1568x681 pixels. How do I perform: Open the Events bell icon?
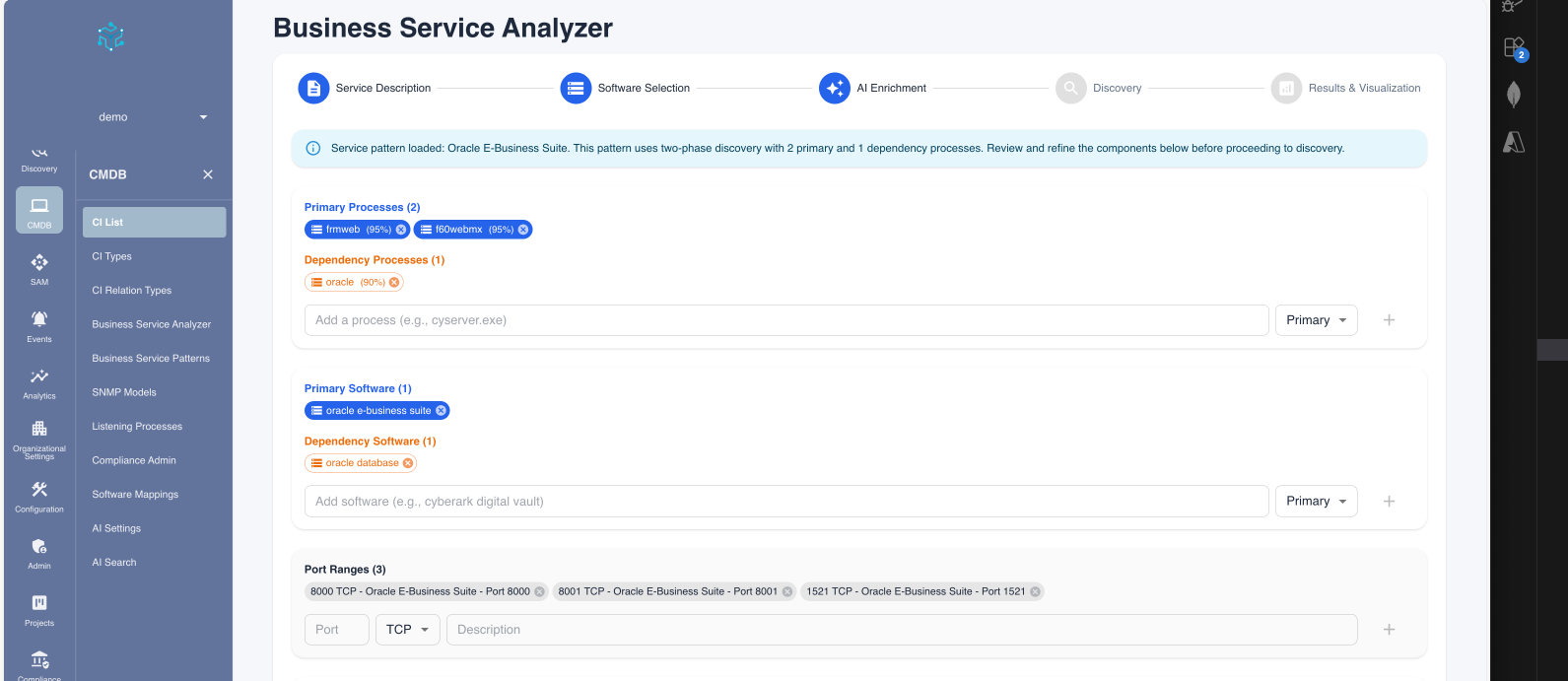click(39, 319)
